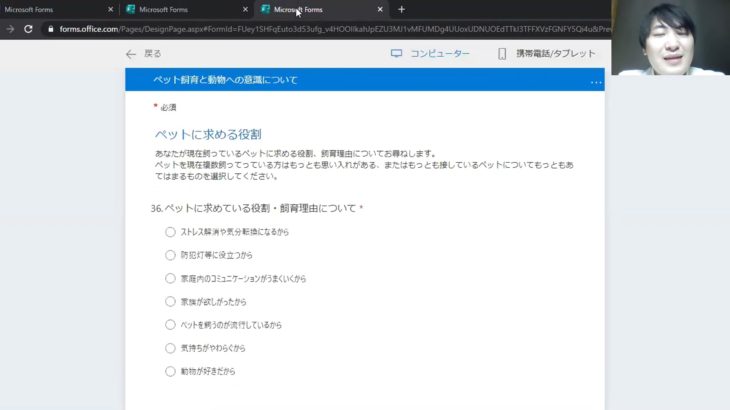The image size is (730, 410).
Task: Select radio option 家族が欲しがったから
Action: (x=170, y=302)
